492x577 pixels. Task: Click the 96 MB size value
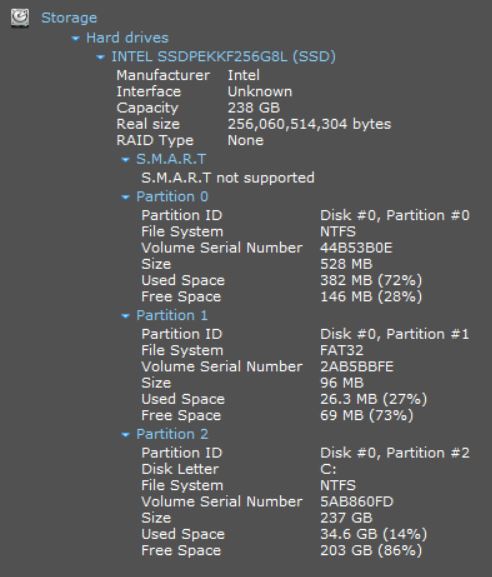[342, 383]
